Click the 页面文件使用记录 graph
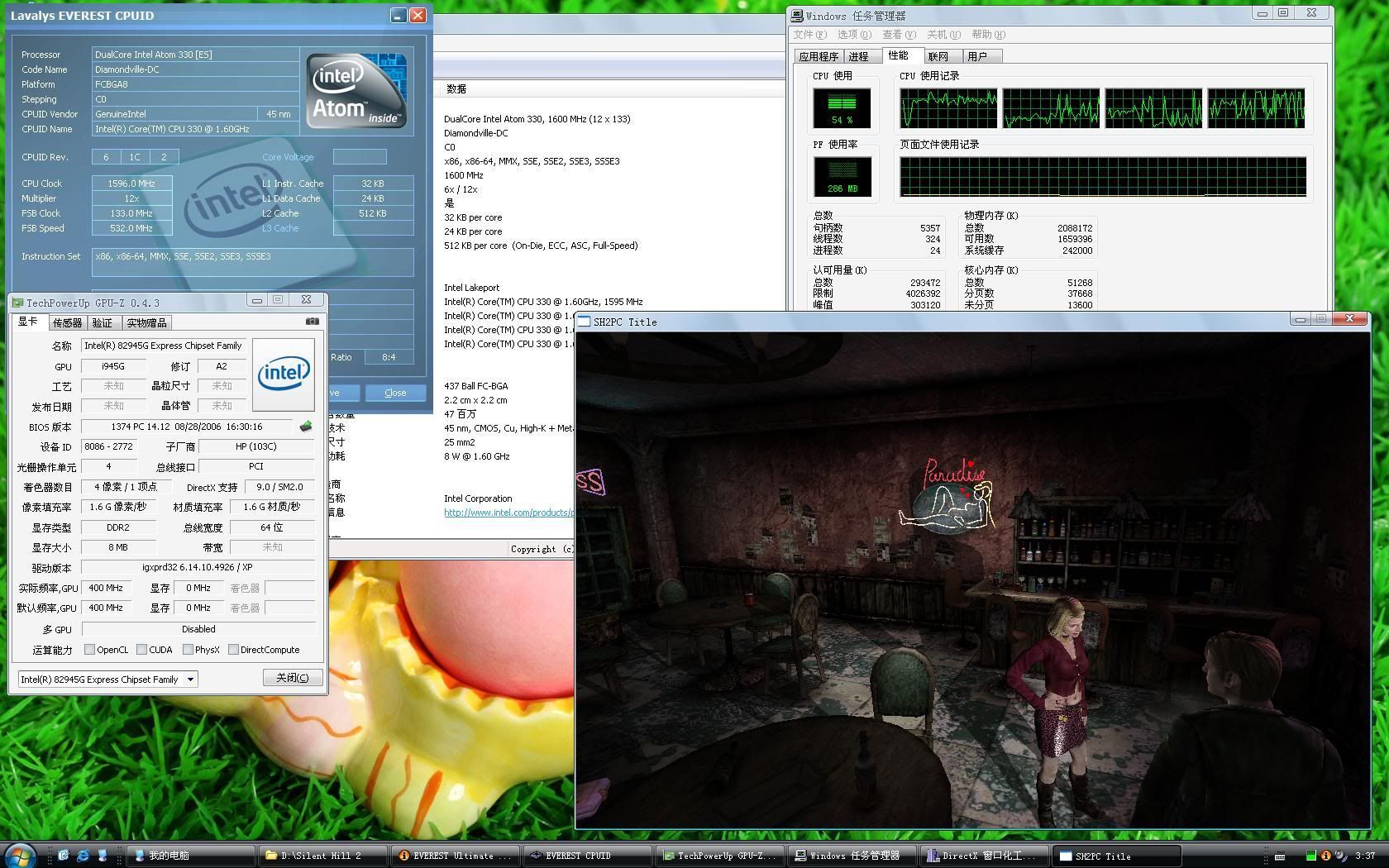 click(x=1103, y=177)
